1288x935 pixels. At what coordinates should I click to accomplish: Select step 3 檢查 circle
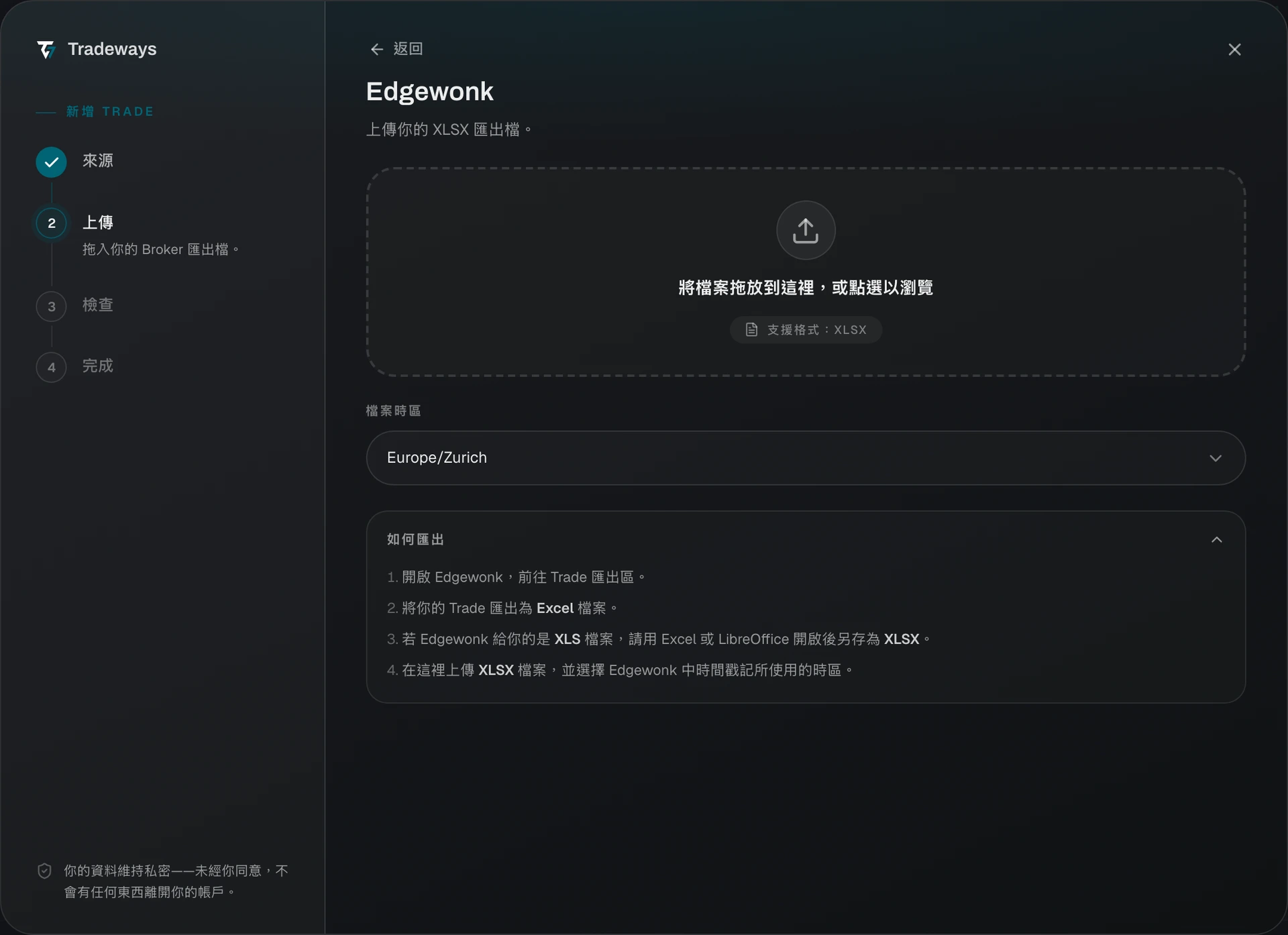[x=52, y=307]
